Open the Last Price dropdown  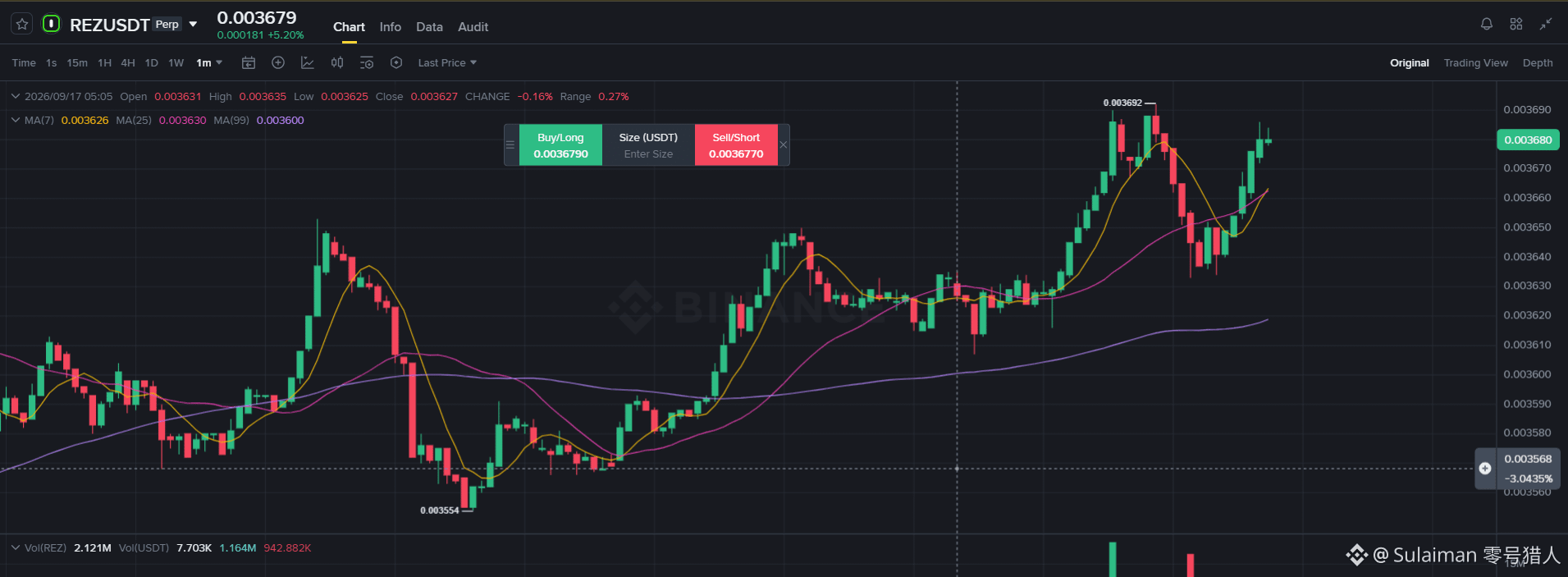(x=447, y=62)
